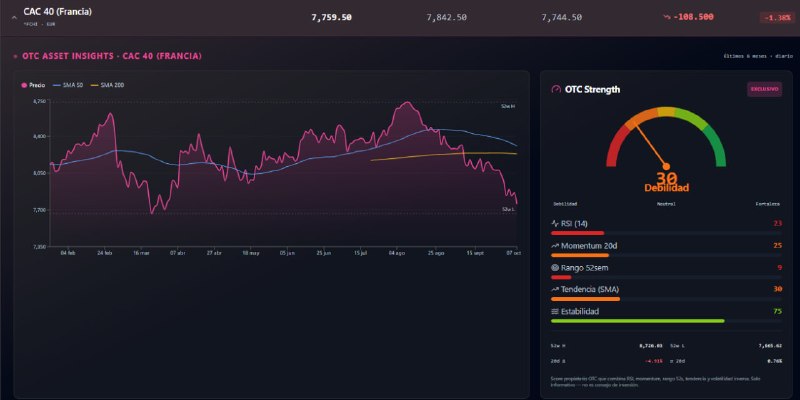
Task: Click the 52w H value 8,726.03
Action: (x=651, y=346)
